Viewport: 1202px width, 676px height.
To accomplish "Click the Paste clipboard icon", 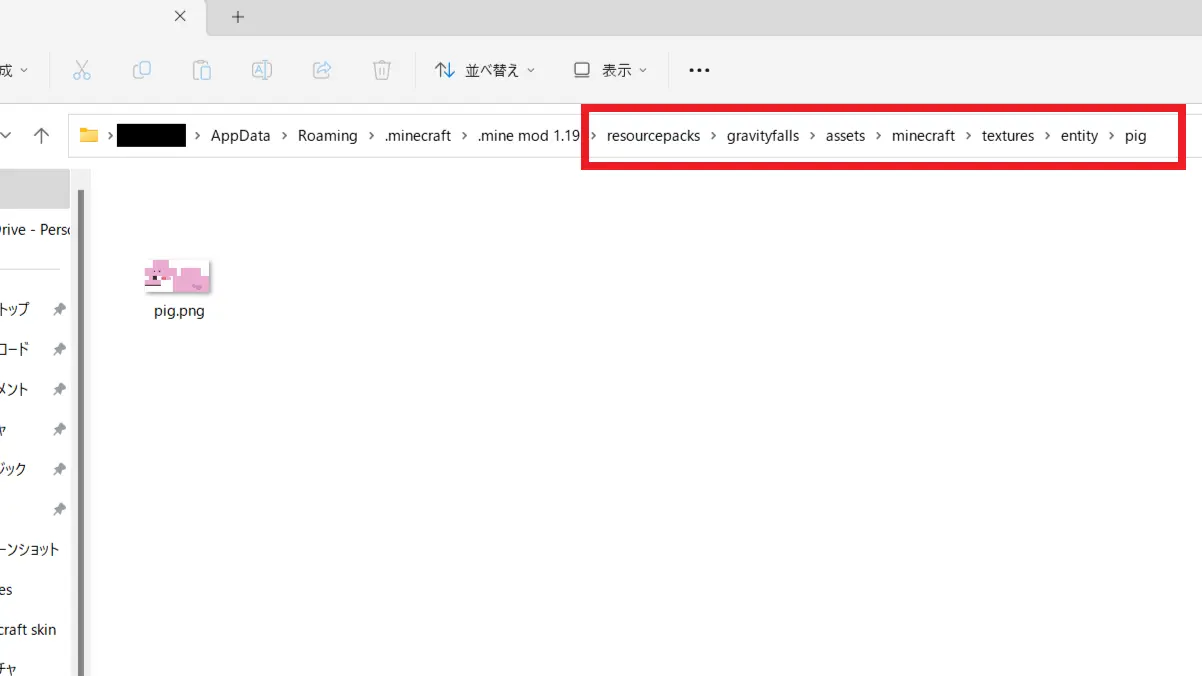I will [x=202, y=70].
